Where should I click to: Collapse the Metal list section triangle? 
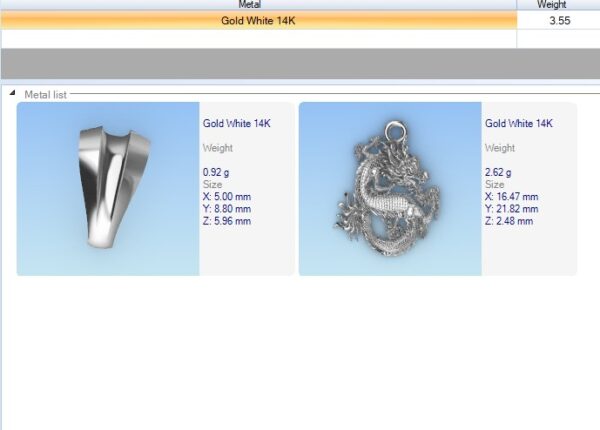pos(13,94)
